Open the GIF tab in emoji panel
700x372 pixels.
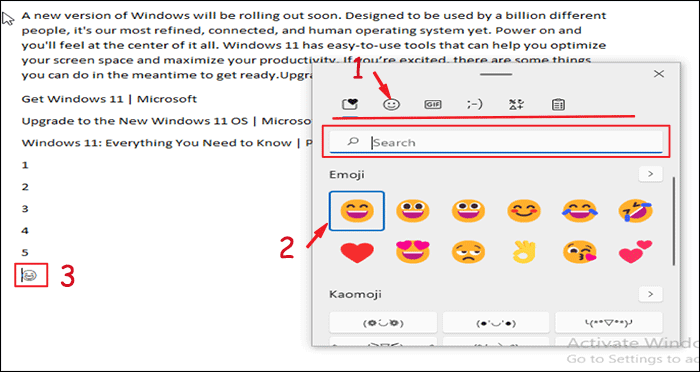click(x=433, y=104)
